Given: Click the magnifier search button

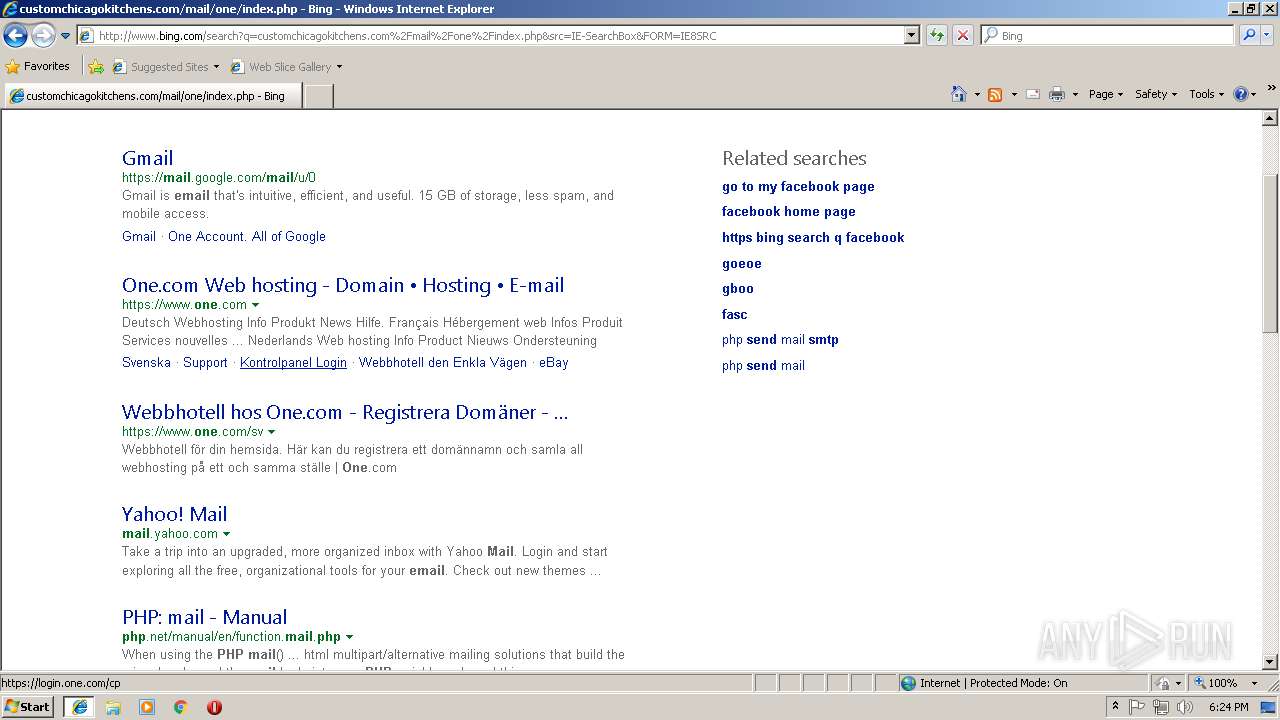Looking at the screenshot, I should pos(1248,35).
